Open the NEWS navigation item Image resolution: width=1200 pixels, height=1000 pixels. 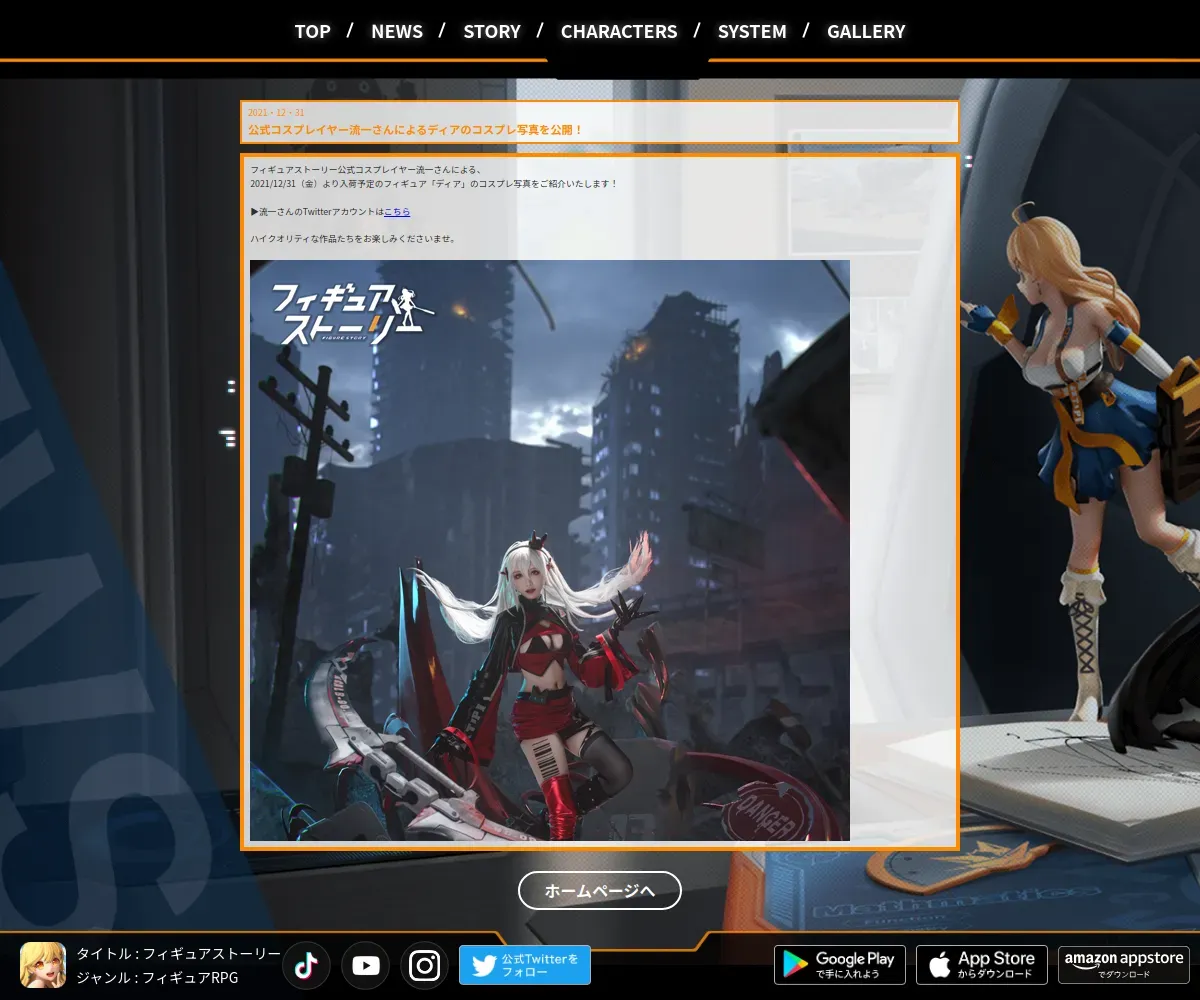(397, 31)
